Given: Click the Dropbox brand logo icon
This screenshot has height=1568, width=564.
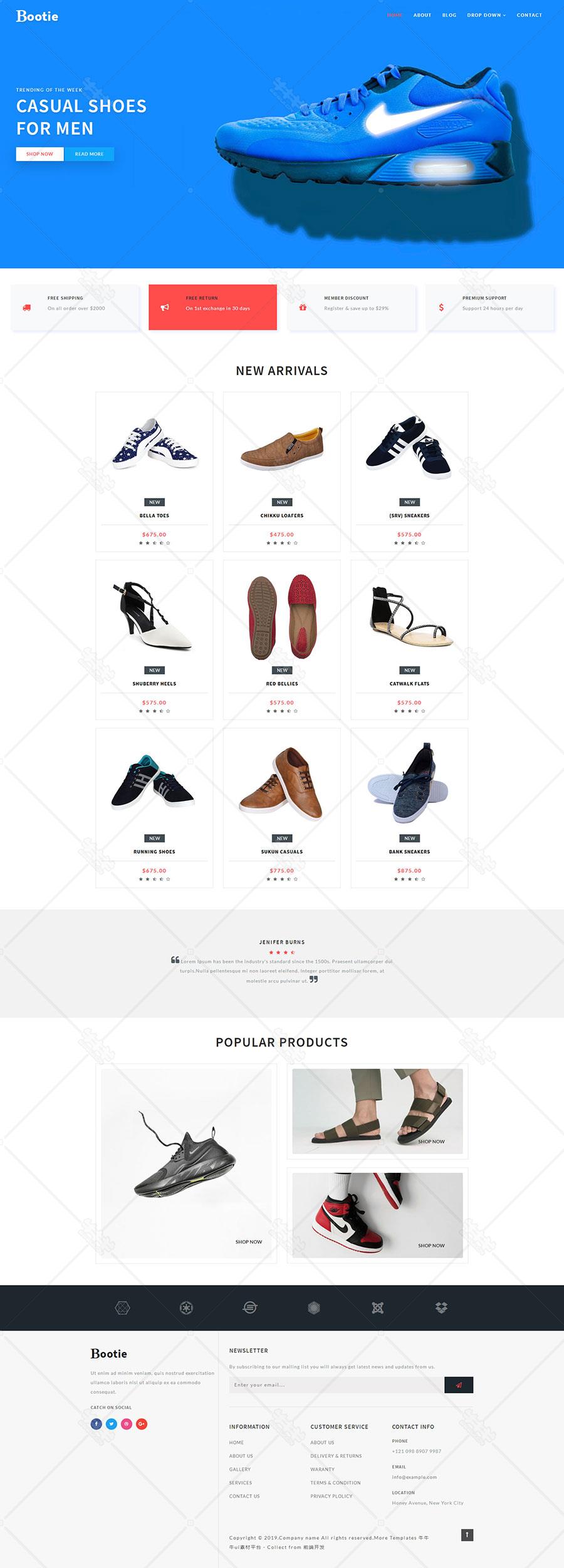Looking at the screenshot, I should click(441, 1307).
